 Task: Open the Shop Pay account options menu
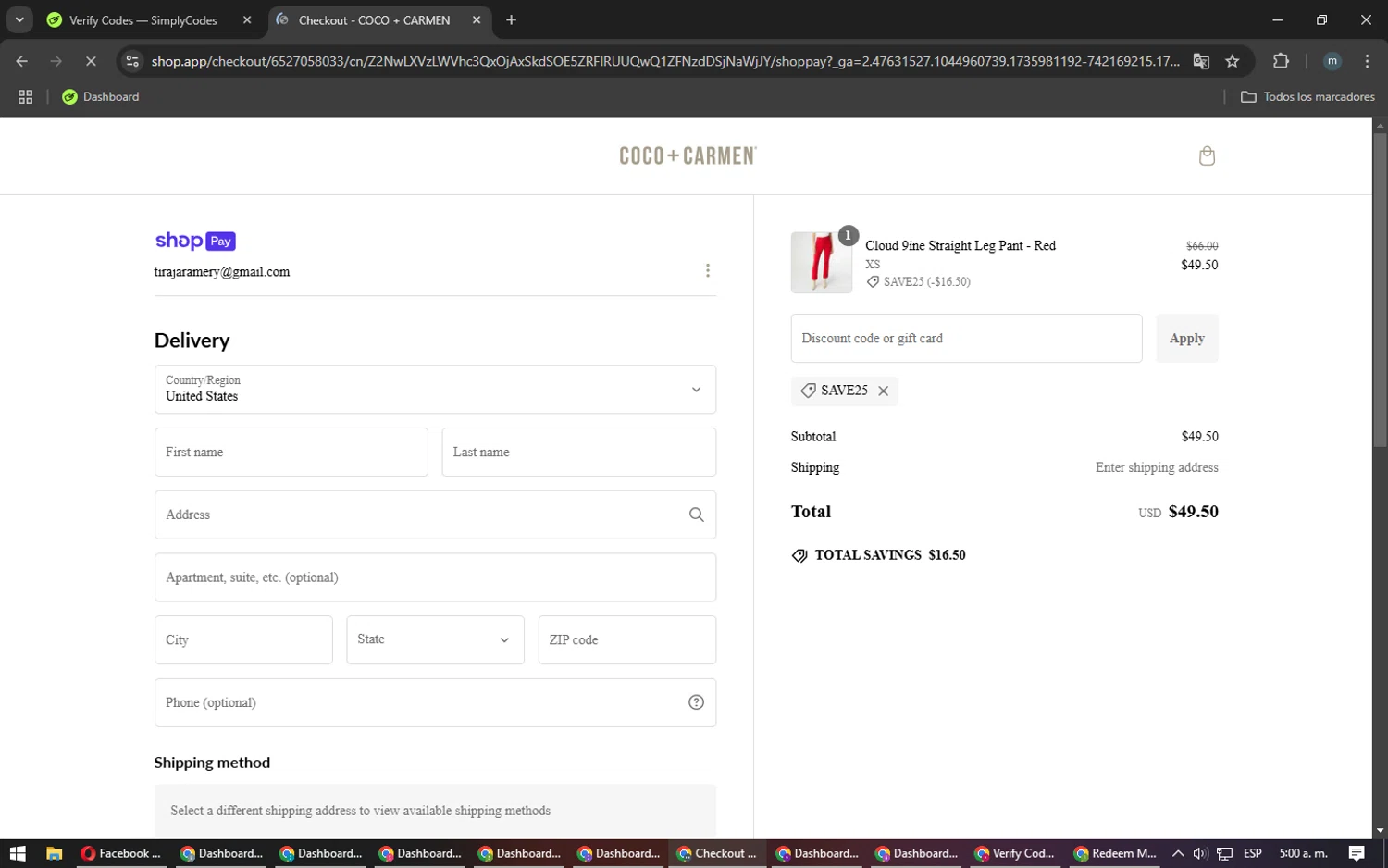pyautogui.click(x=708, y=270)
